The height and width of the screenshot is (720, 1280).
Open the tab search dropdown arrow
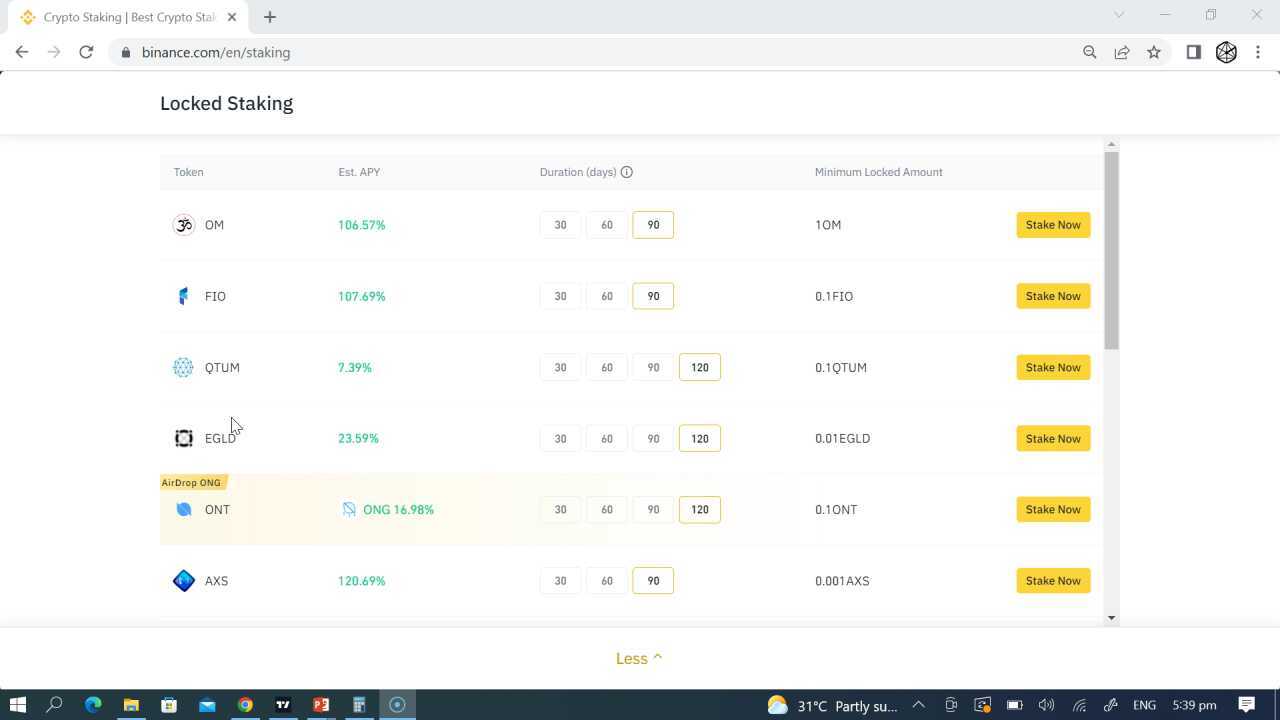pos(1119,15)
